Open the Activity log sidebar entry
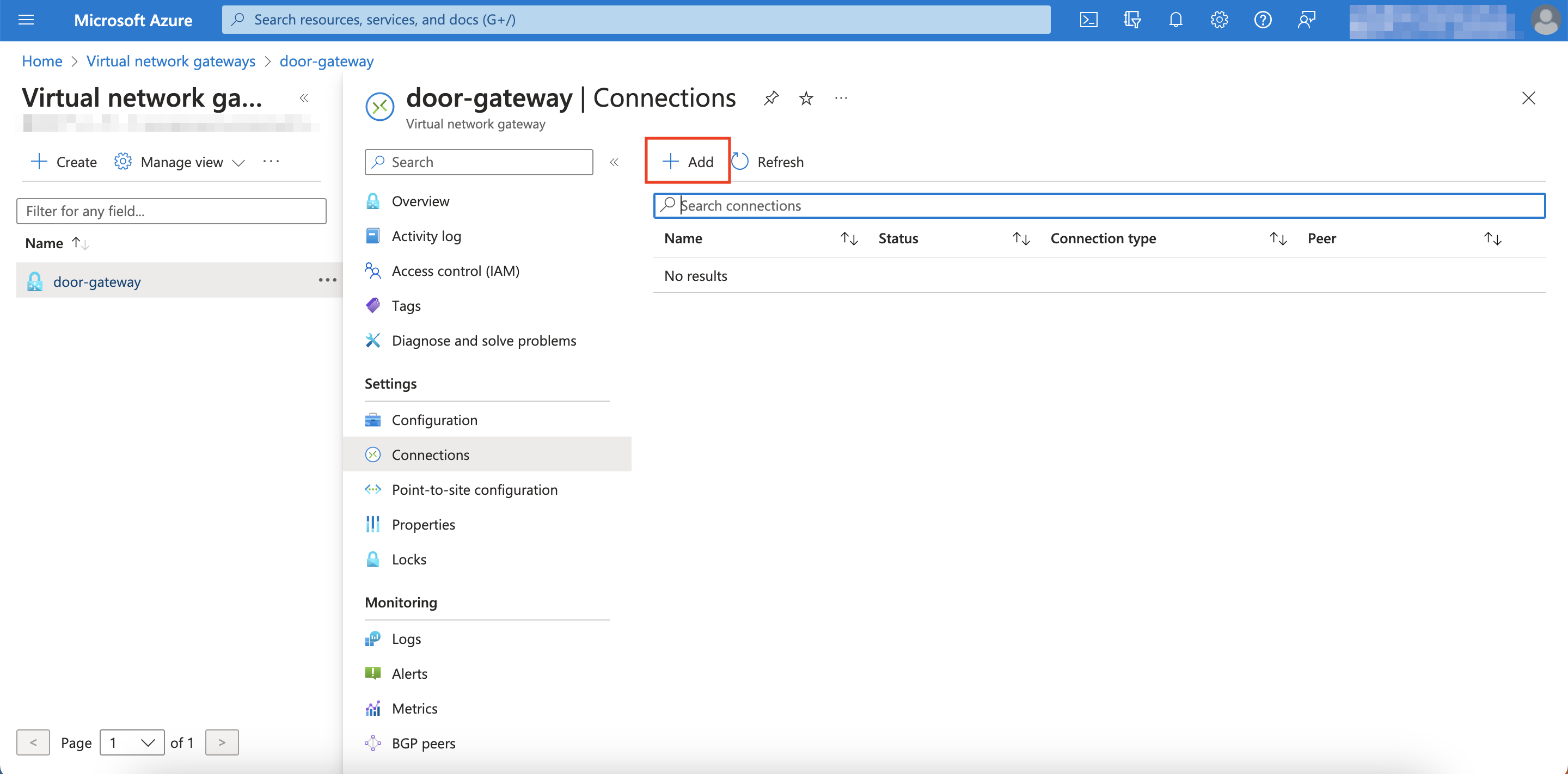1568x774 pixels. click(426, 236)
